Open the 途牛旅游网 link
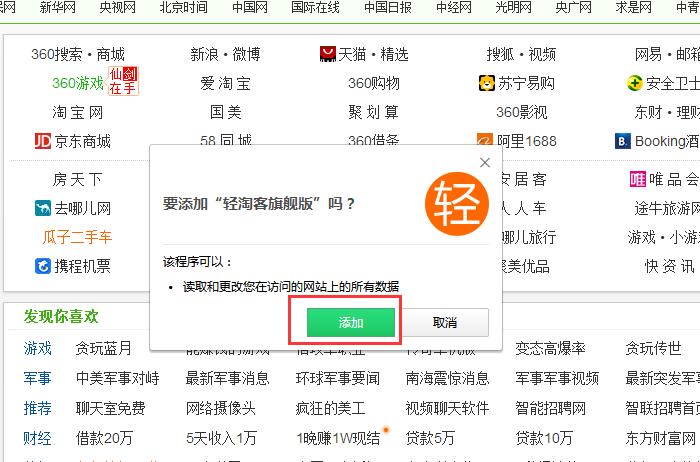 (x=667, y=208)
